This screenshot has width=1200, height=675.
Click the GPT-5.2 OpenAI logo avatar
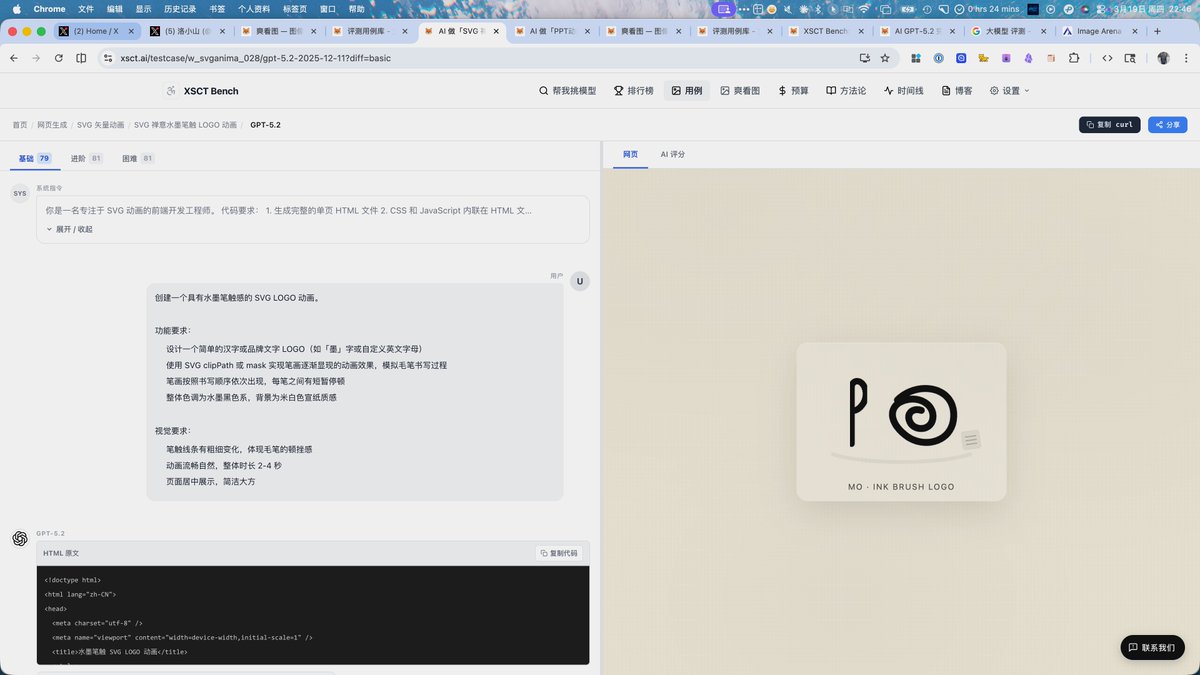[20, 539]
